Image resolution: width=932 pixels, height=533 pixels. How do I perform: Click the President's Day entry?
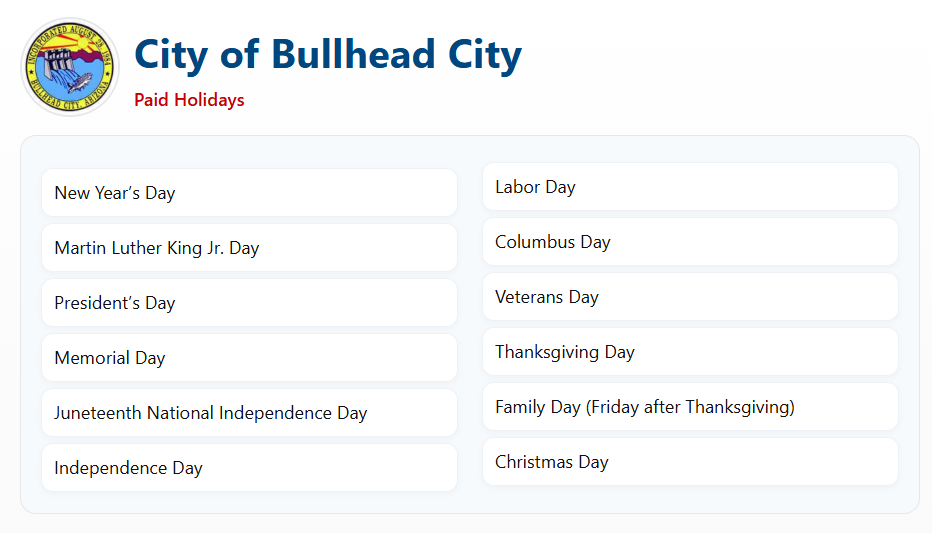pyautogui.click(x=250, y=302)
